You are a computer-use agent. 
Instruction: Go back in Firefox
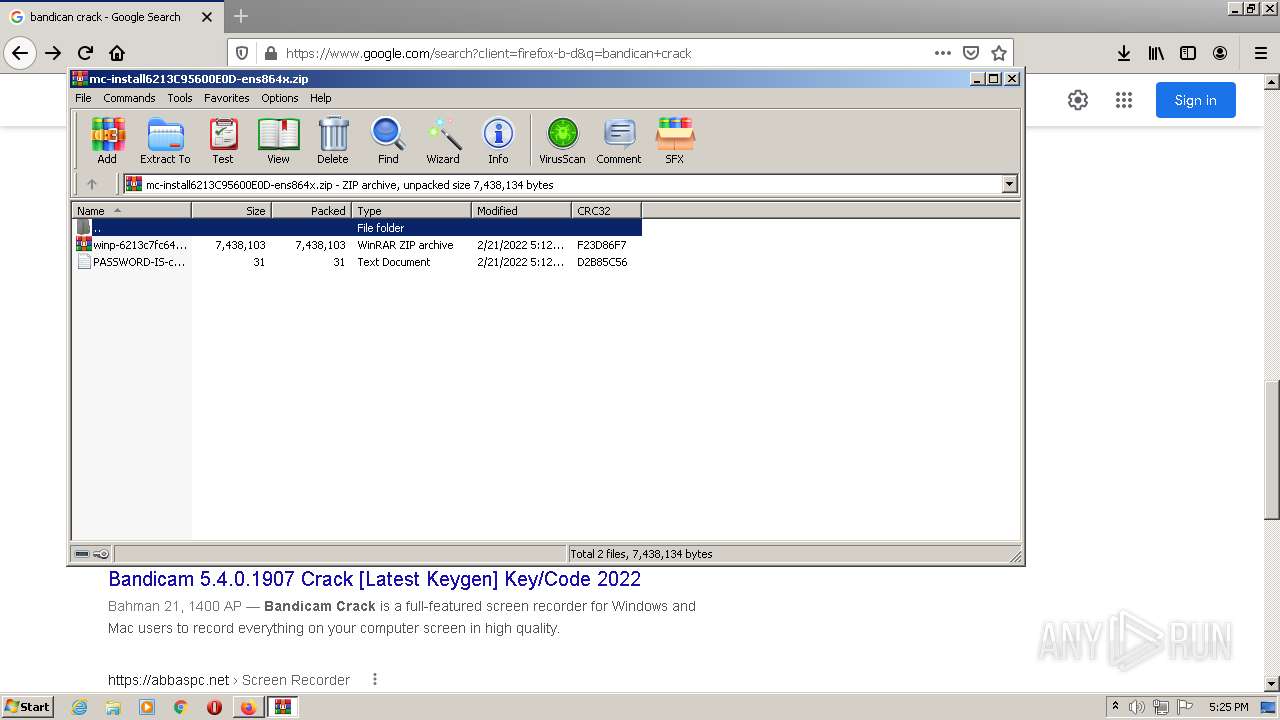tap(20, 53)
